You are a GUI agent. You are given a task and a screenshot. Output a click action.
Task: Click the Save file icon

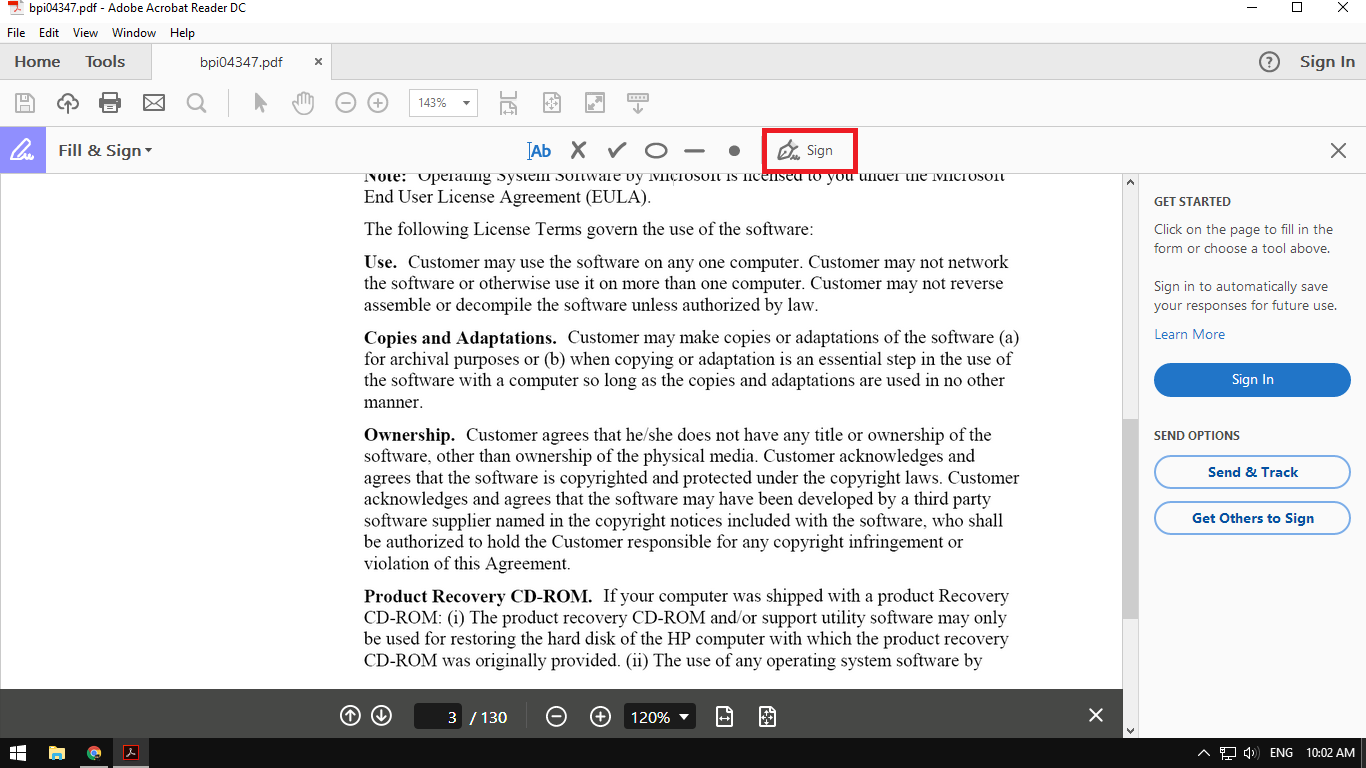25,102
